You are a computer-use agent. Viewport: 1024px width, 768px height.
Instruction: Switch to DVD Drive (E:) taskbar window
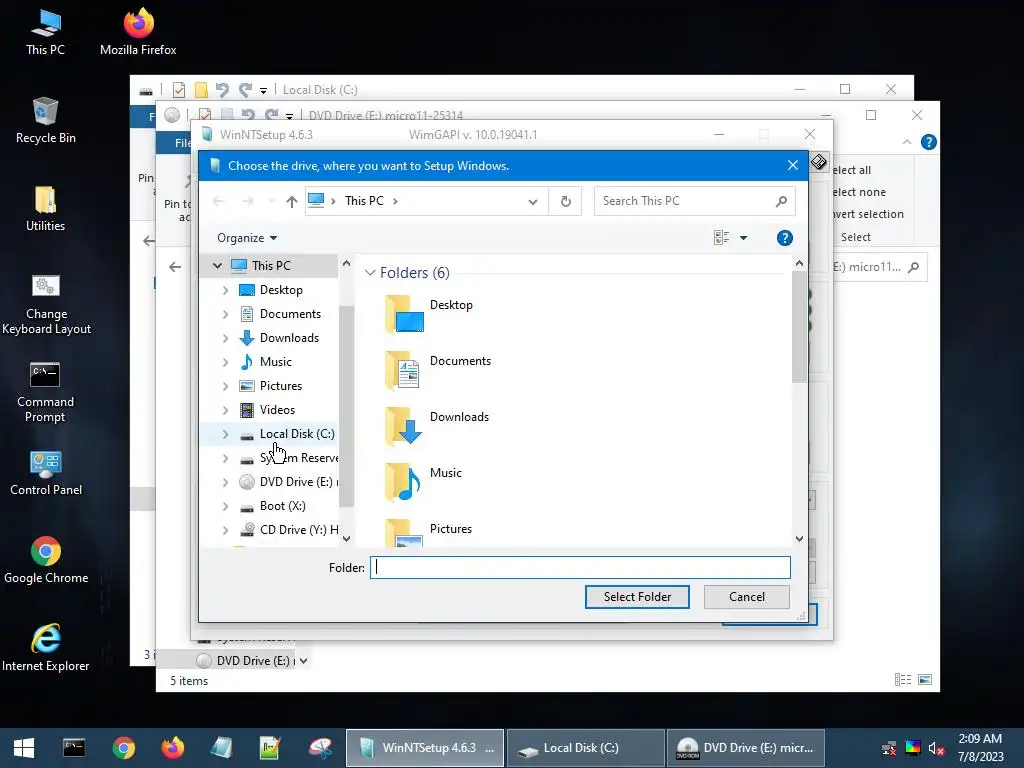[746, 748]
